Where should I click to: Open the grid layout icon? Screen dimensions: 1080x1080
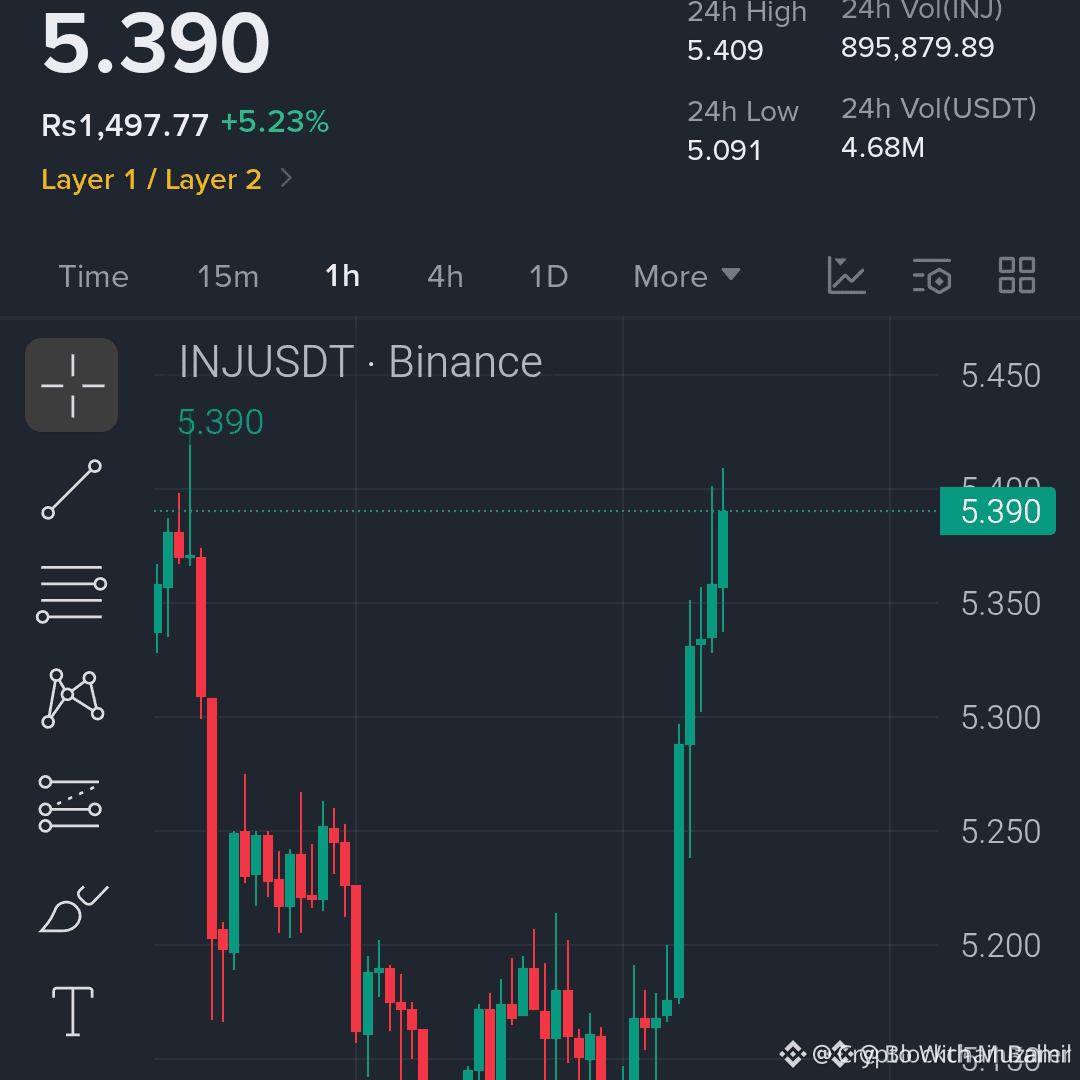1017,276
